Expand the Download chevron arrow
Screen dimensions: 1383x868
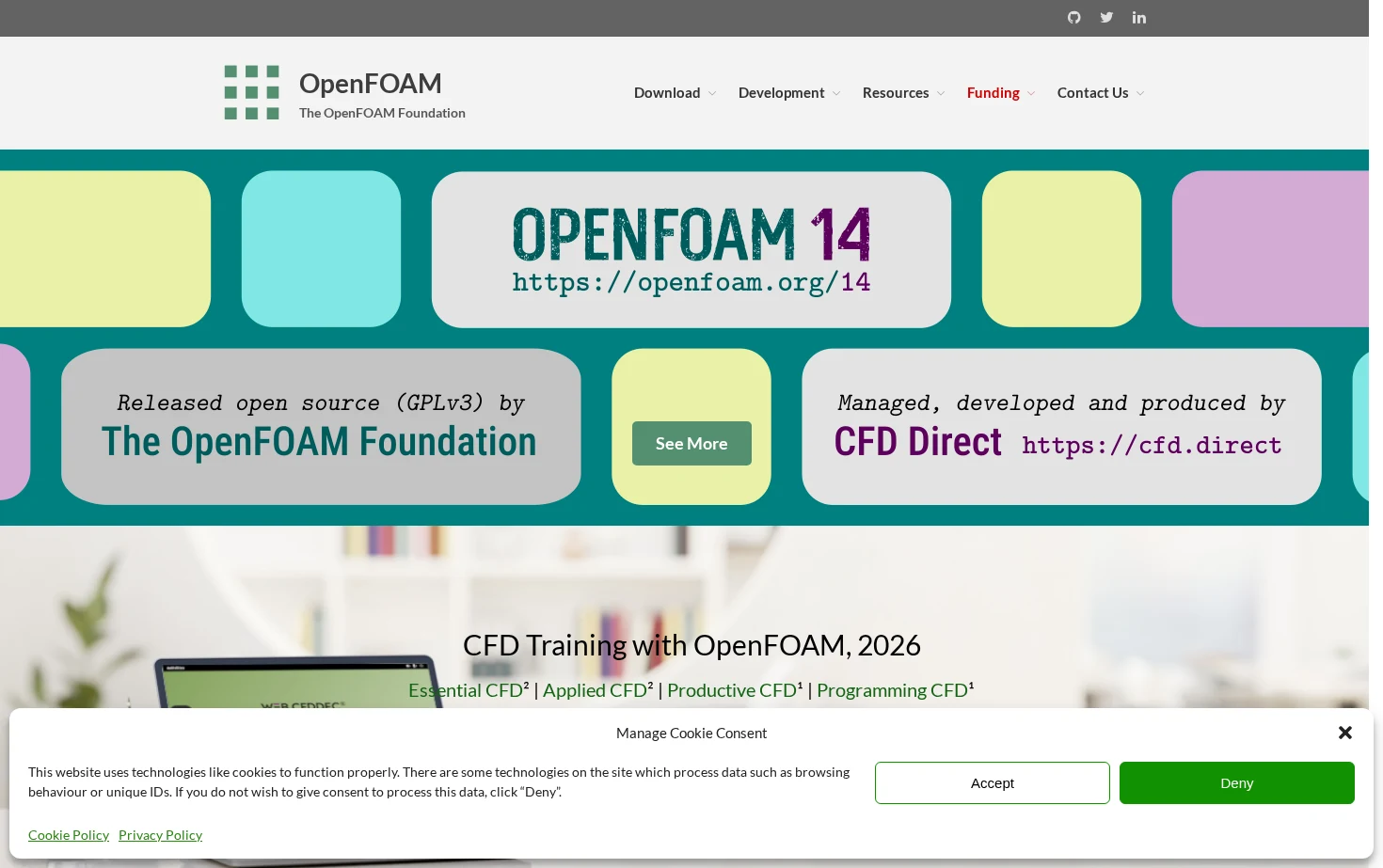[712, 93]
